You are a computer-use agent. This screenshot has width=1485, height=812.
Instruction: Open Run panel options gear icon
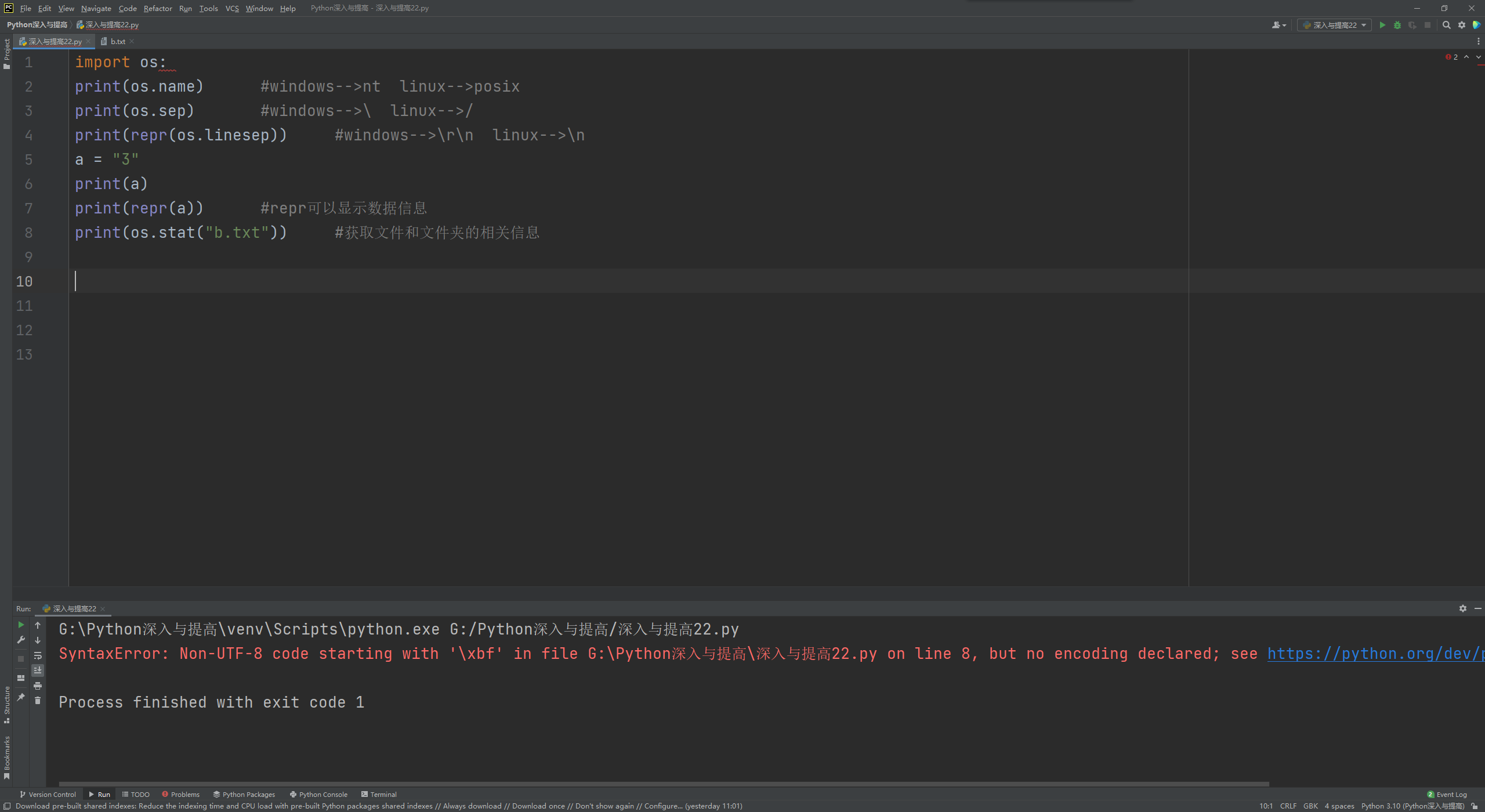(x=1463, y=608)
